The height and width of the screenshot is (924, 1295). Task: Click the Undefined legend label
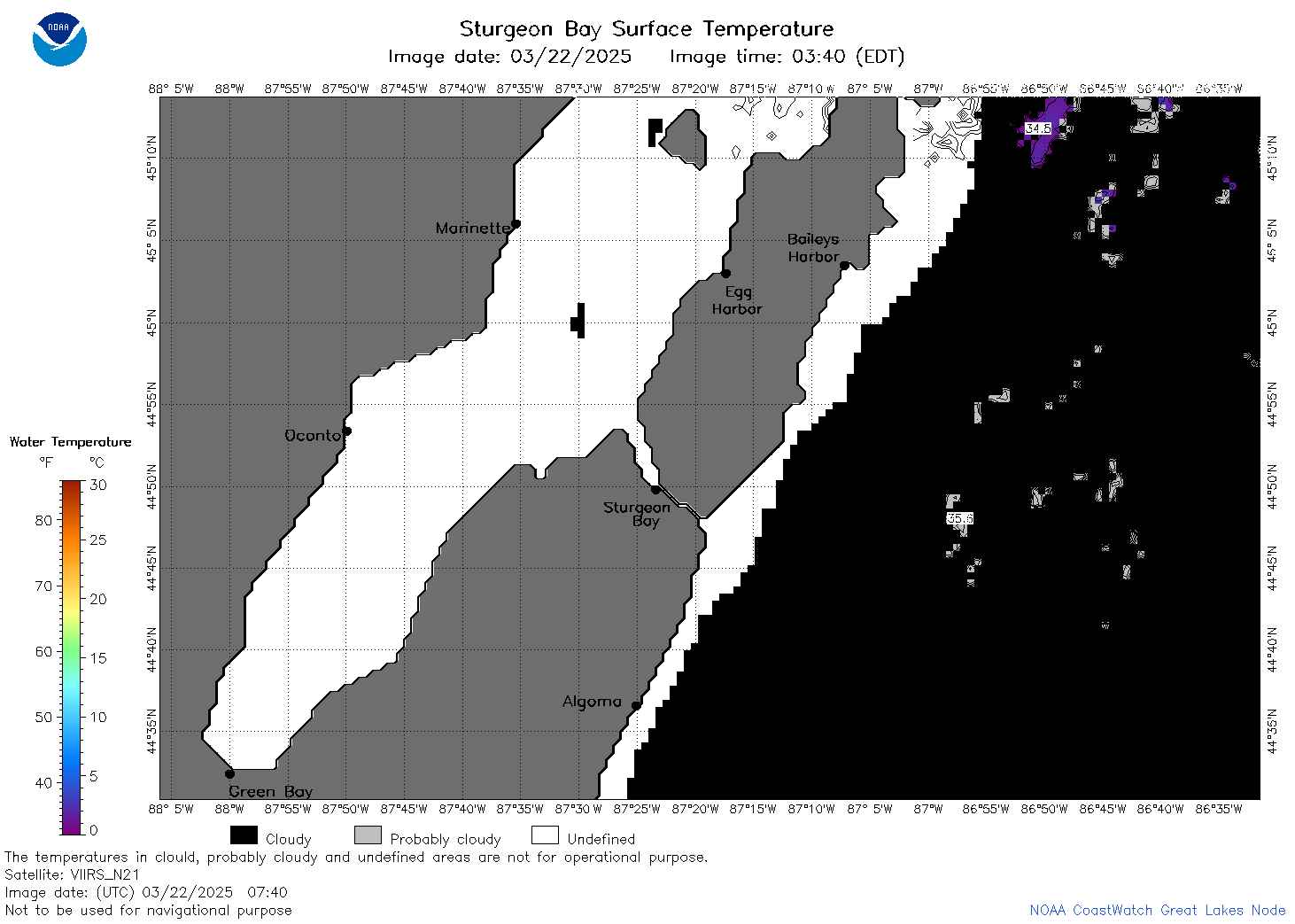coord(601,839)
